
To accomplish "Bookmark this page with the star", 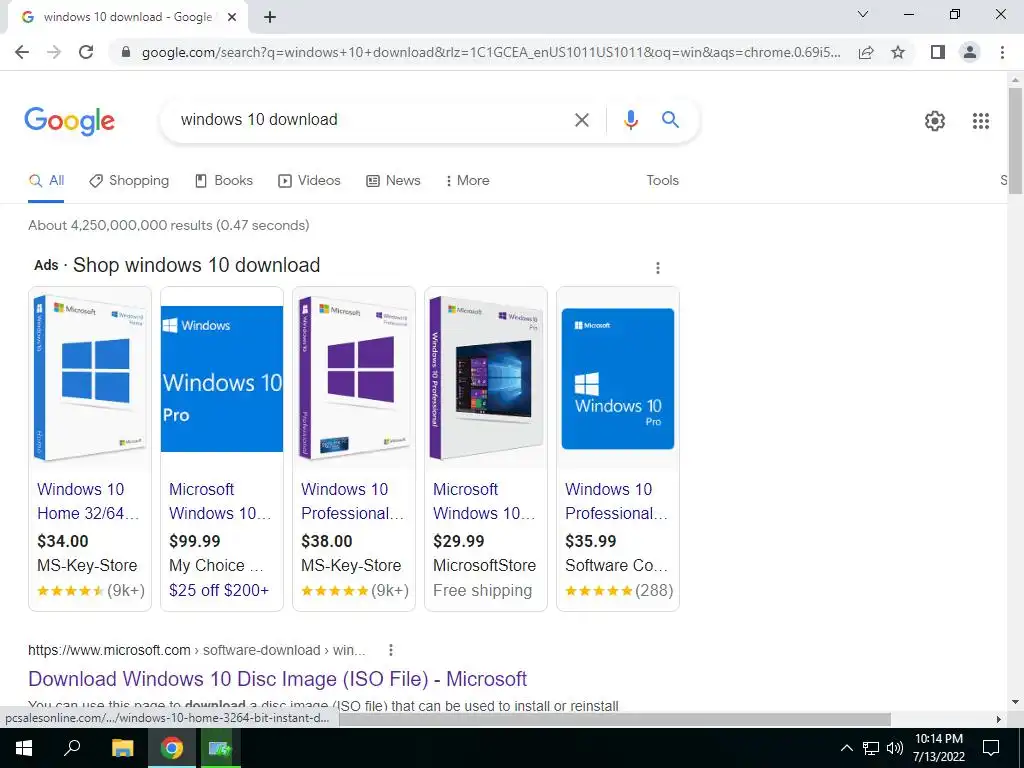I will (x=898, y=52).
